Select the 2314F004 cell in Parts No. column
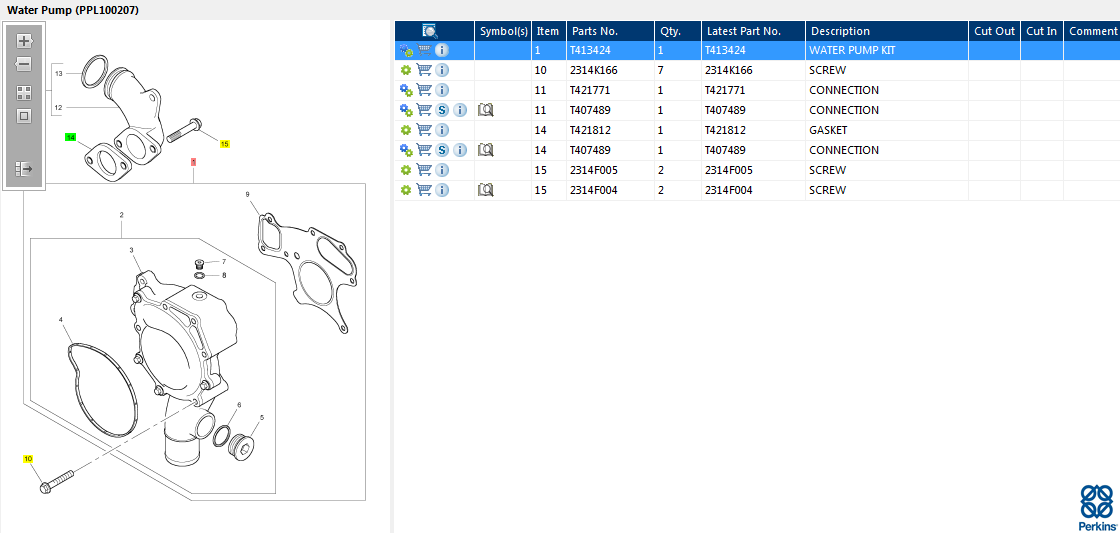Viewport: 1120px width, 533px height. click(x=611, y=190)
